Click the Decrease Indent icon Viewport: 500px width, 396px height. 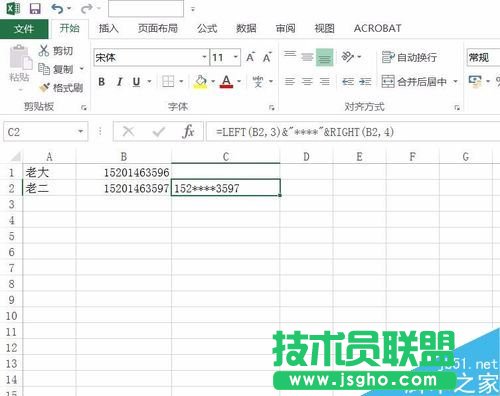[x=348, y=81]
